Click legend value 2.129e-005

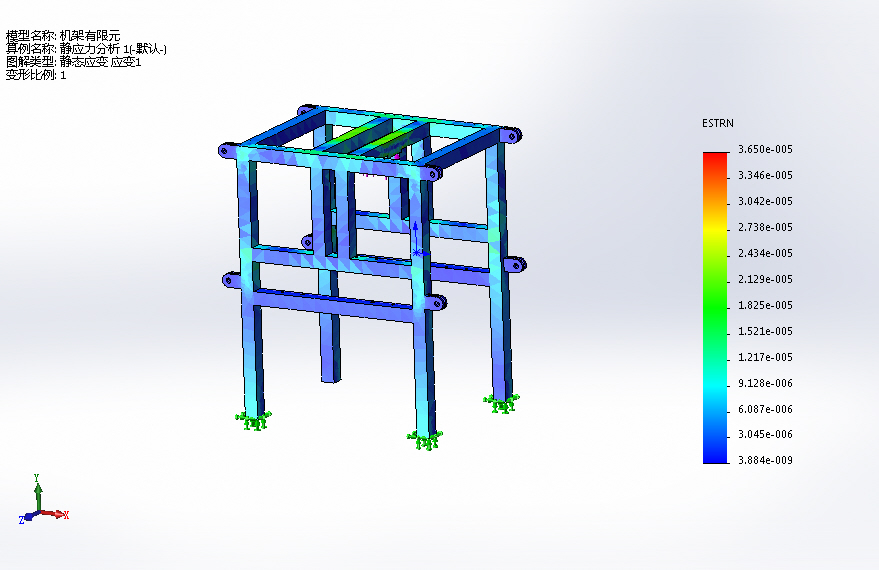coord(765,279)
